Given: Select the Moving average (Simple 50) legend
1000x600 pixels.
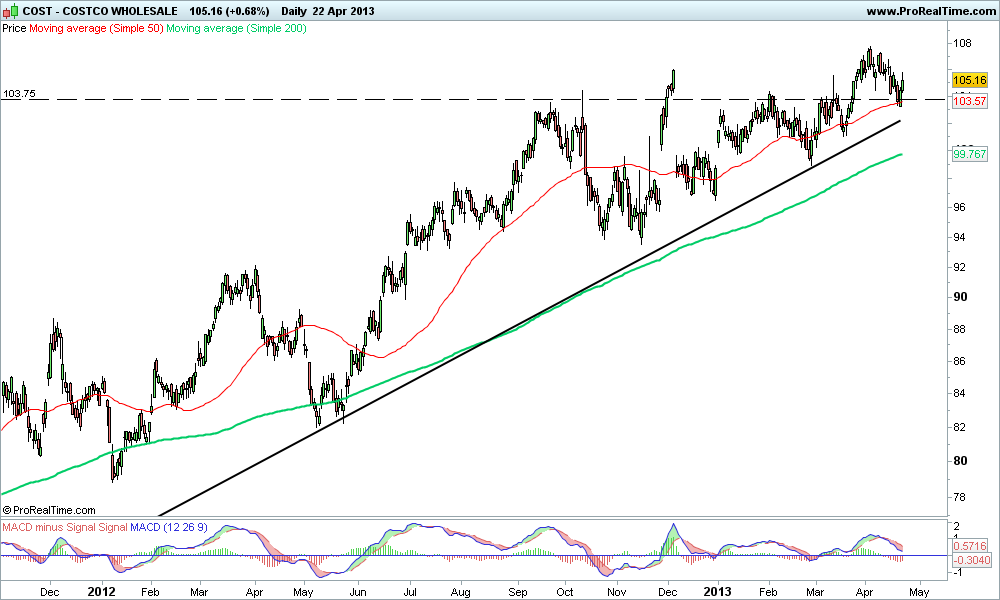Looking at the screenshot, I should click(x=96, y=28).
